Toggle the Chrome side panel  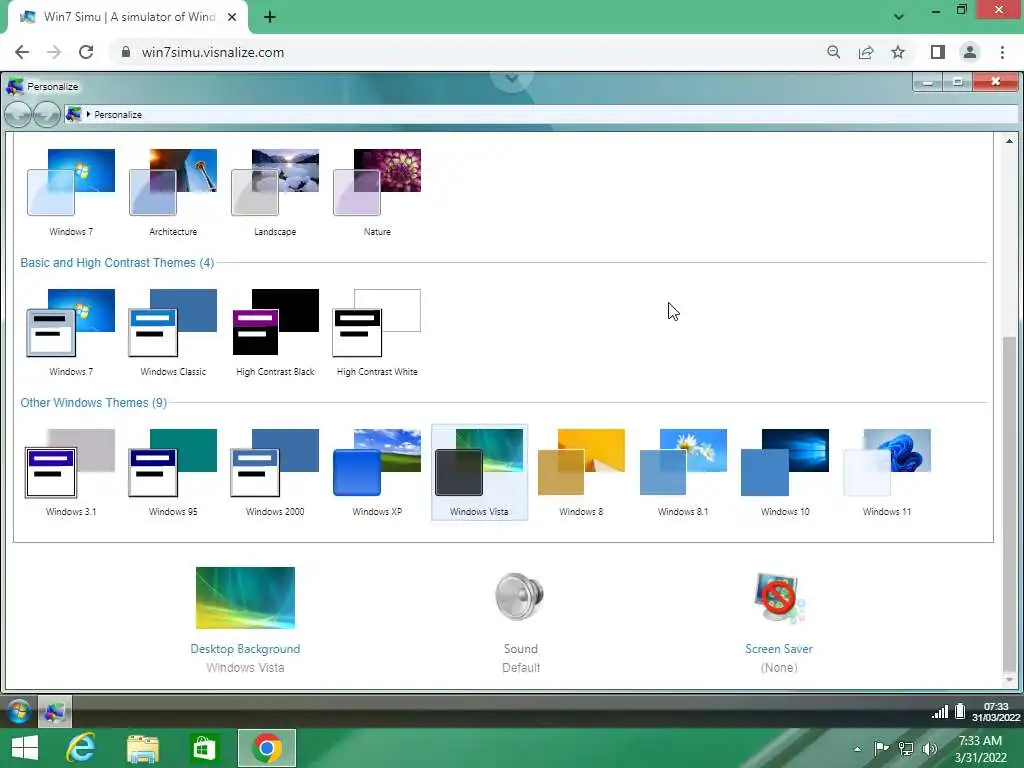pos(938,52)
